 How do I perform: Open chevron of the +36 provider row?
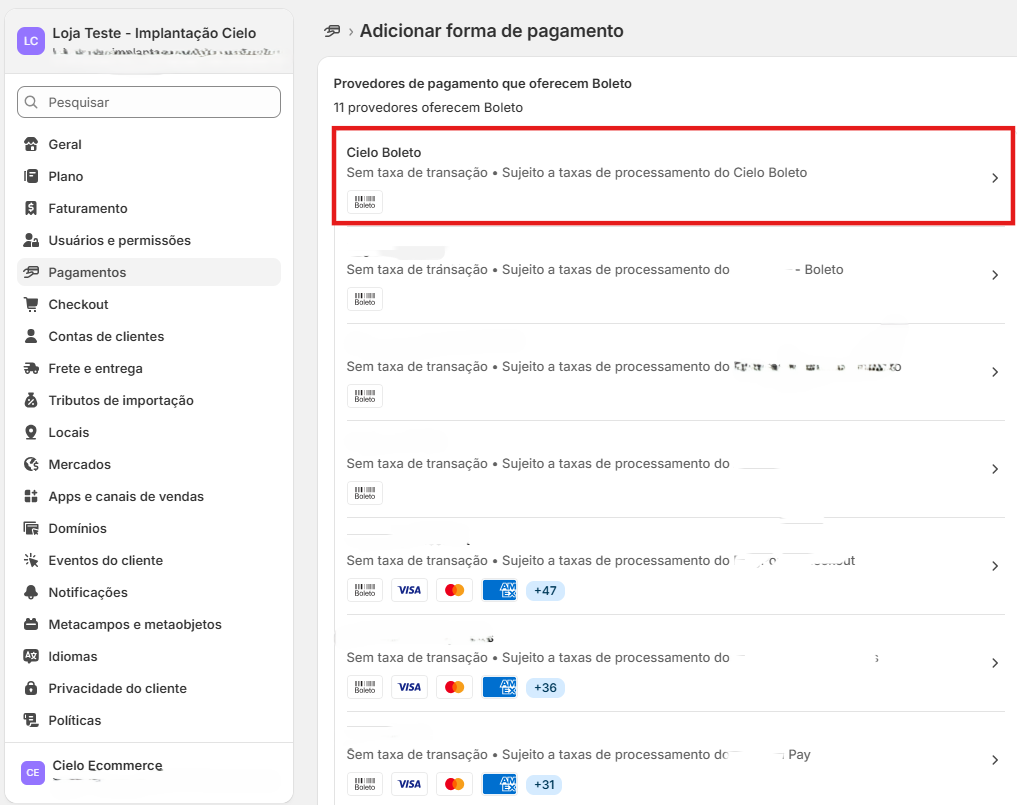pyautogui.click(x=995, y=663)
